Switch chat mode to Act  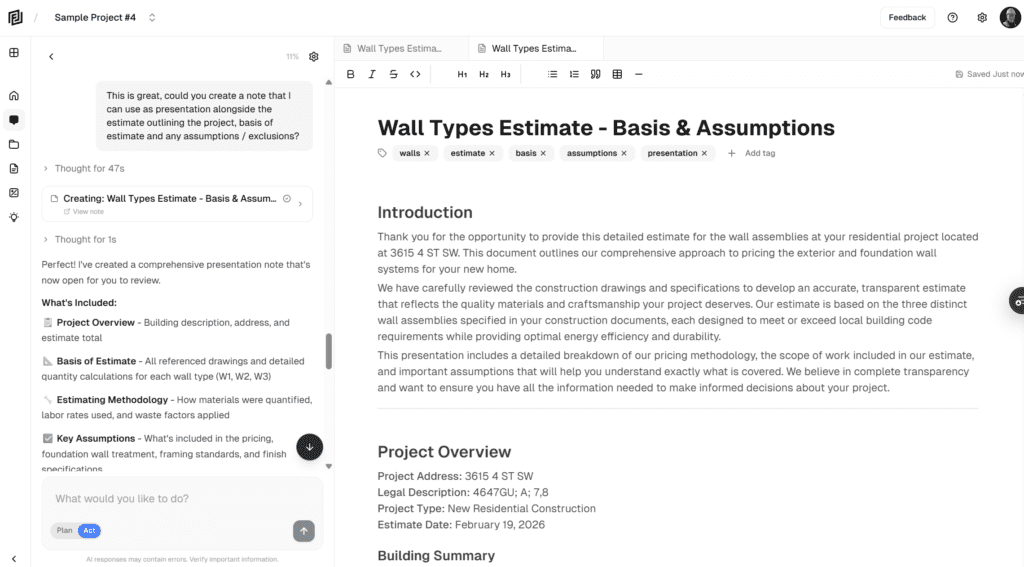[89, 530]
